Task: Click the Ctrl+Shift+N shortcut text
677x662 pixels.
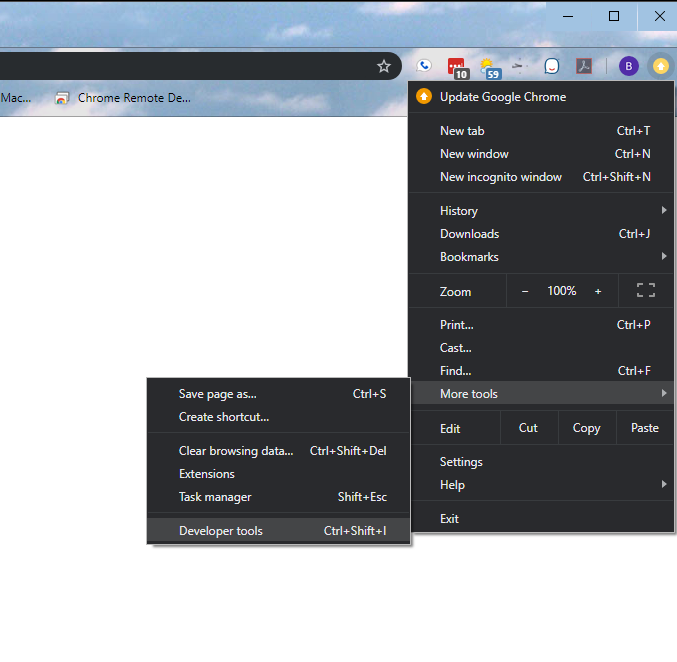Action: point(617,177)
